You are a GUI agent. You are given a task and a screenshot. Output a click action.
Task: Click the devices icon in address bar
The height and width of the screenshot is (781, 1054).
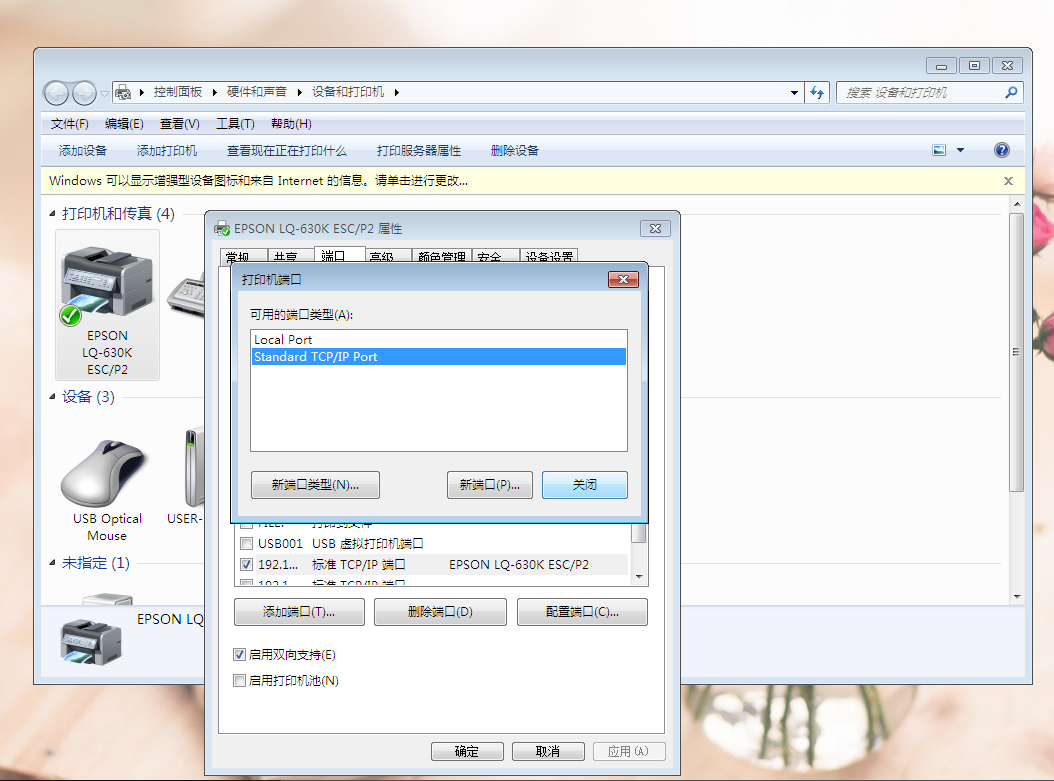click(x=123, y=92)
